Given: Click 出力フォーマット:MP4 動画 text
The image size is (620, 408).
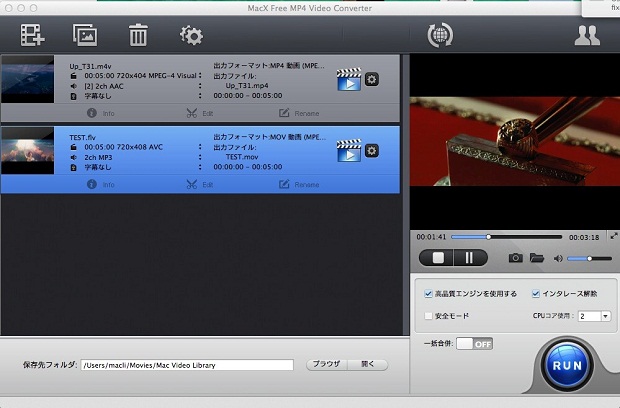Looking at the screenshot, I should point(269,66).
